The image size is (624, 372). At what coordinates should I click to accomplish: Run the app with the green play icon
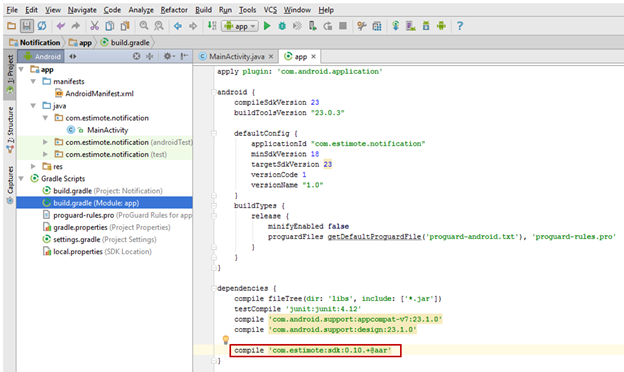267,26
